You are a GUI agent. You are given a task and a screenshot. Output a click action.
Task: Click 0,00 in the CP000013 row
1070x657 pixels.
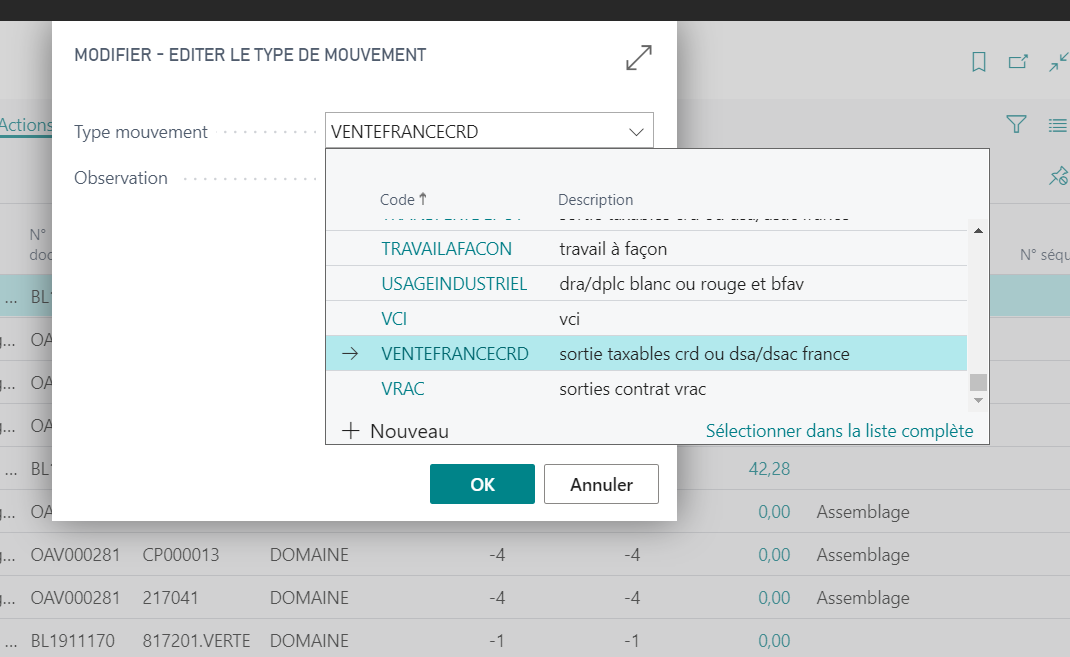pyautogui.click(x=774, y=555)
